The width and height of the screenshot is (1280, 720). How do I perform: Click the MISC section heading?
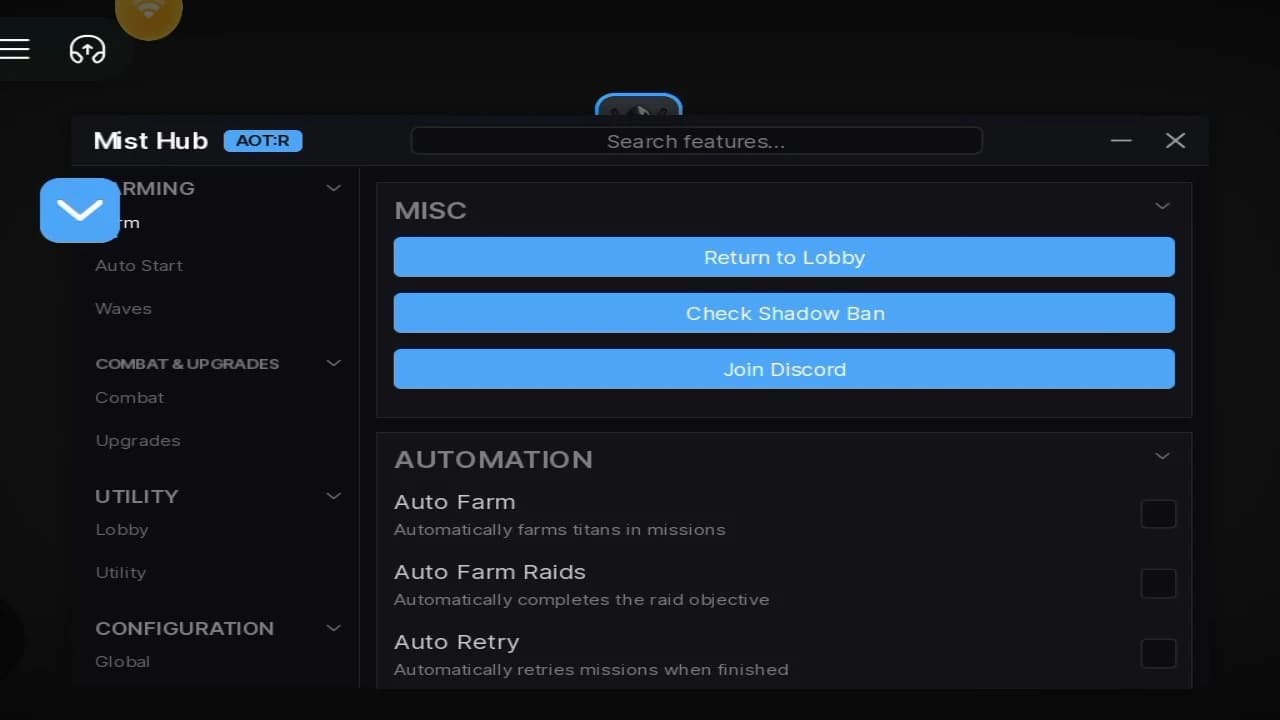(x=431, y=210)
